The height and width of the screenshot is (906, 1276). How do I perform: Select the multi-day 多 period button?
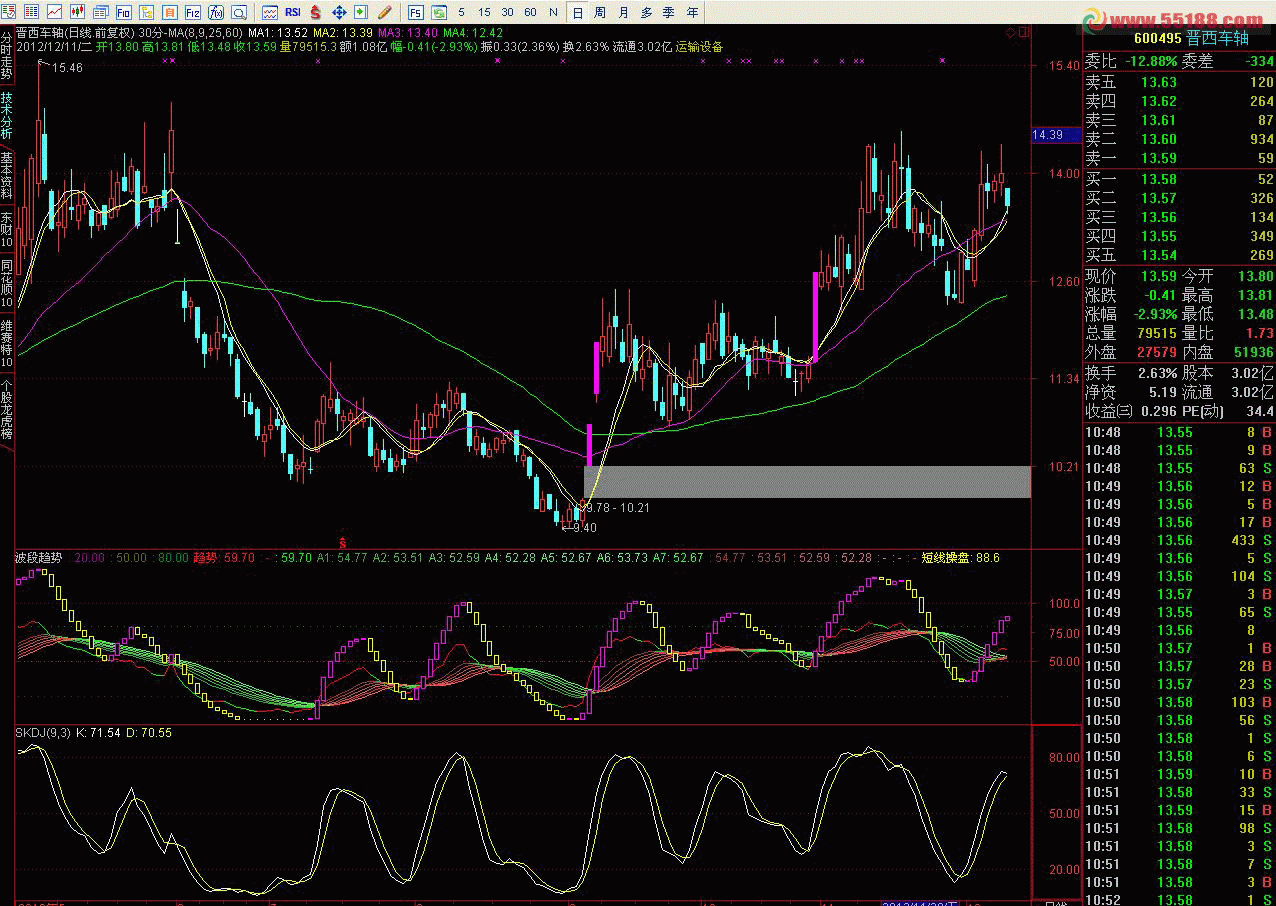click(x=647, y=12)
